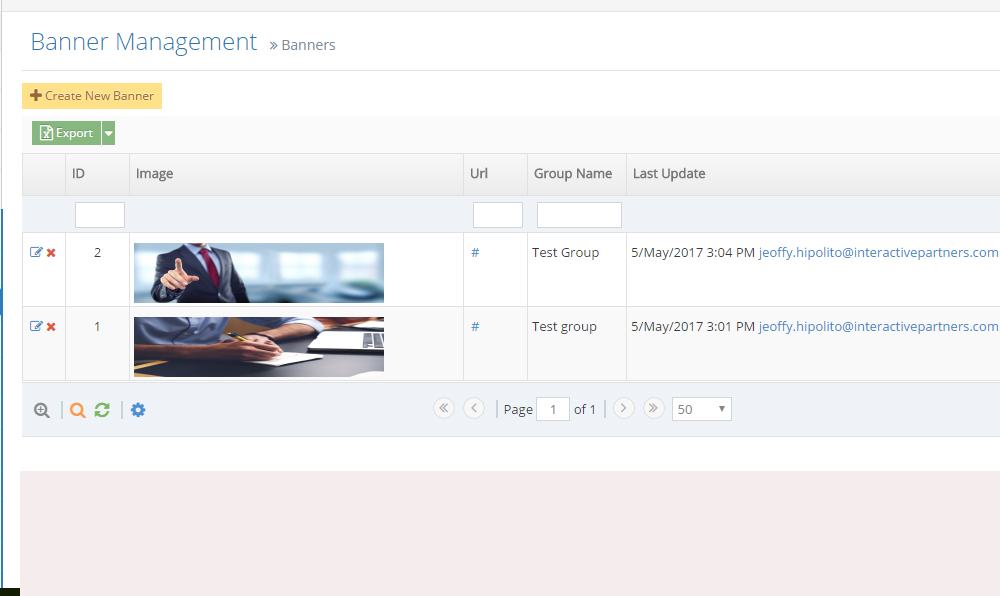Go to the next page of results
Viewport: 1000px width, 596px height.
point(624,408)
